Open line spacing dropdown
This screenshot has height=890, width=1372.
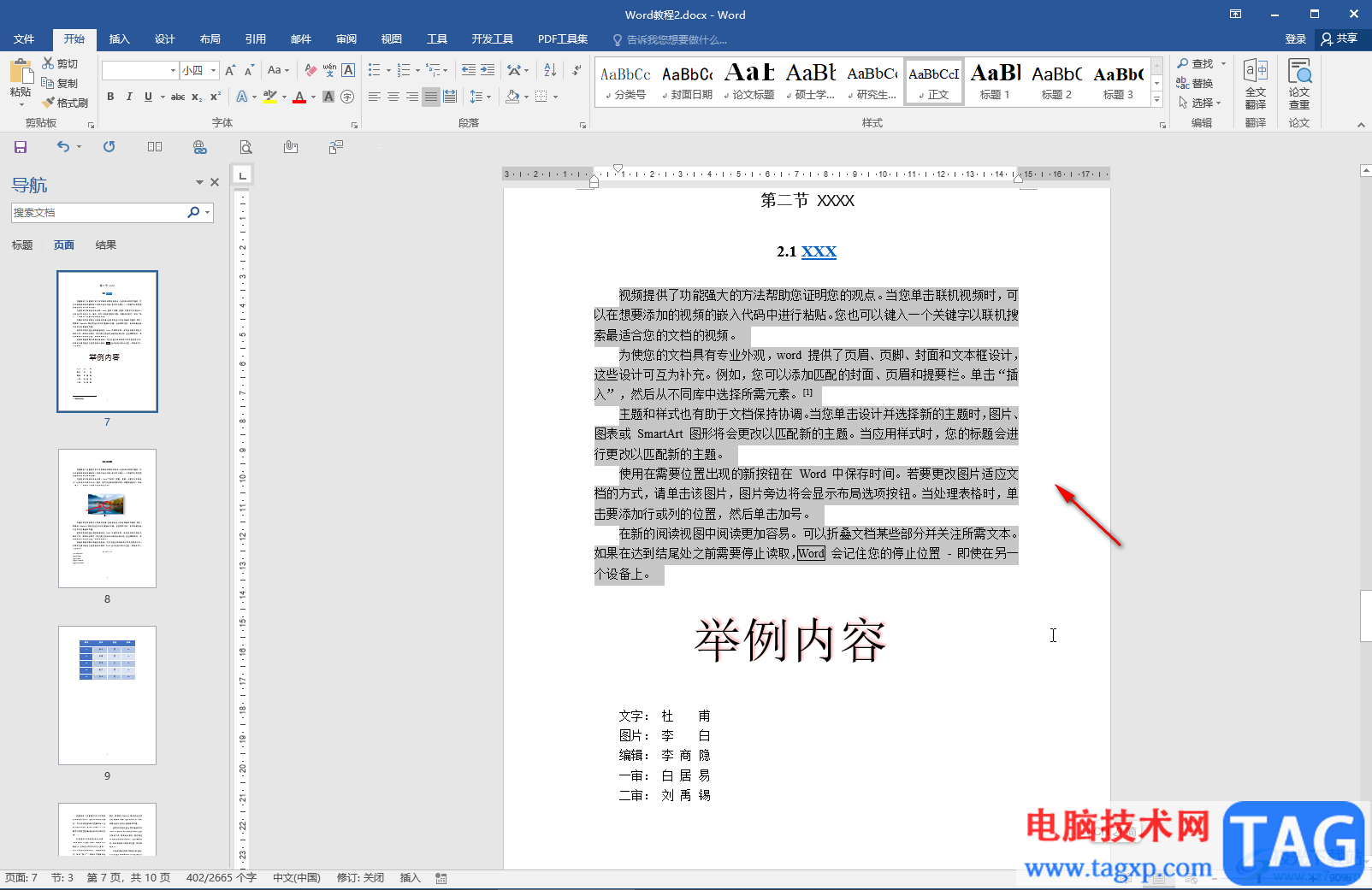point(480,97)
